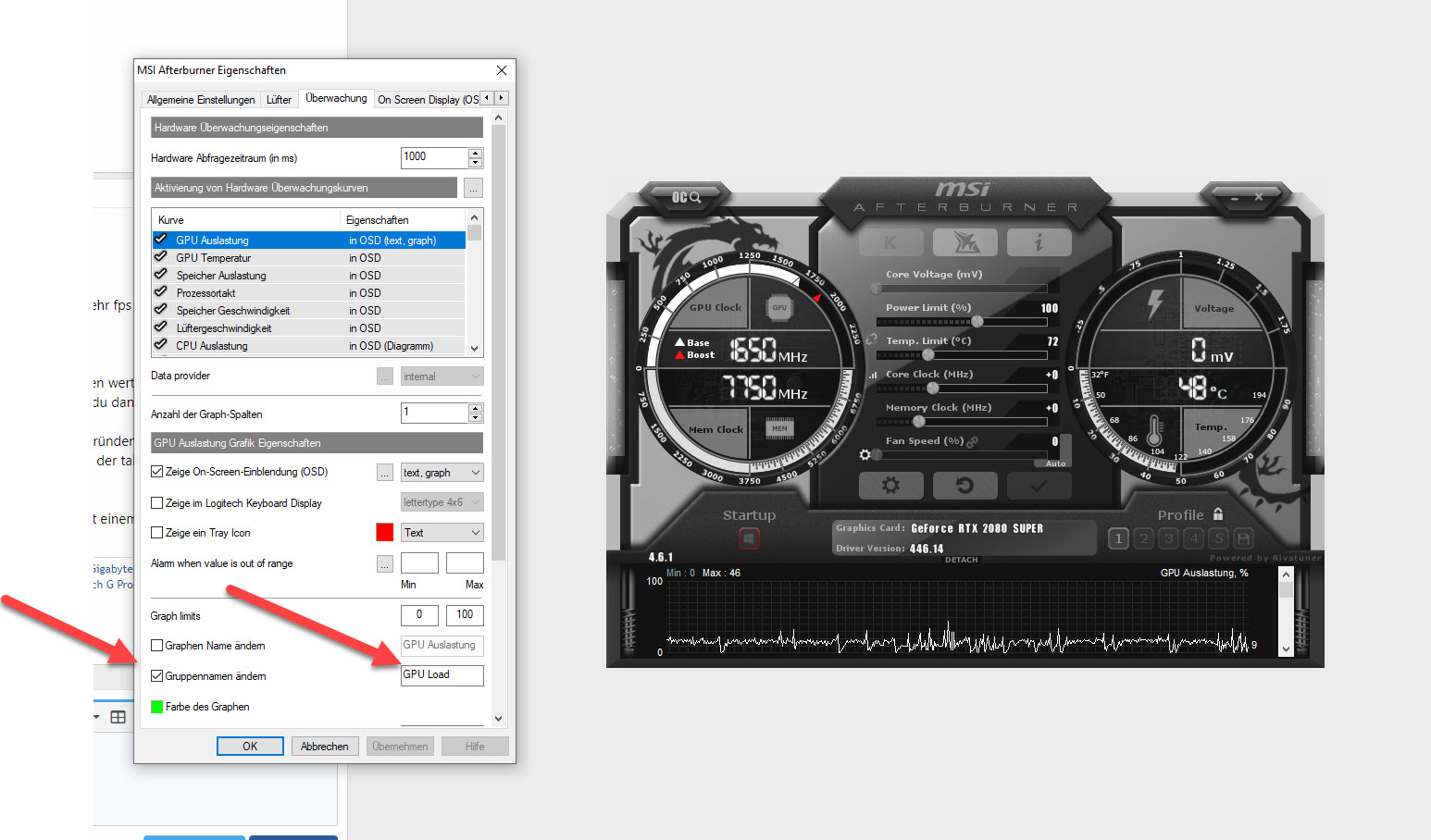Viewport: 1431px width, 840px height.
Task: Click the fan settings gear next to Fan Speed
Action: [x=865, y=454]
